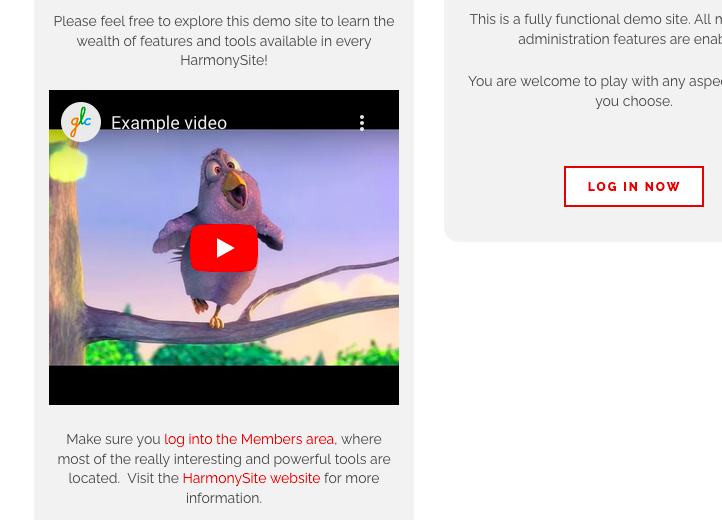Screen dimensions: 722x520
Task: Click the "Please feel free to explore" paragraph
Action: coord(224,41)
